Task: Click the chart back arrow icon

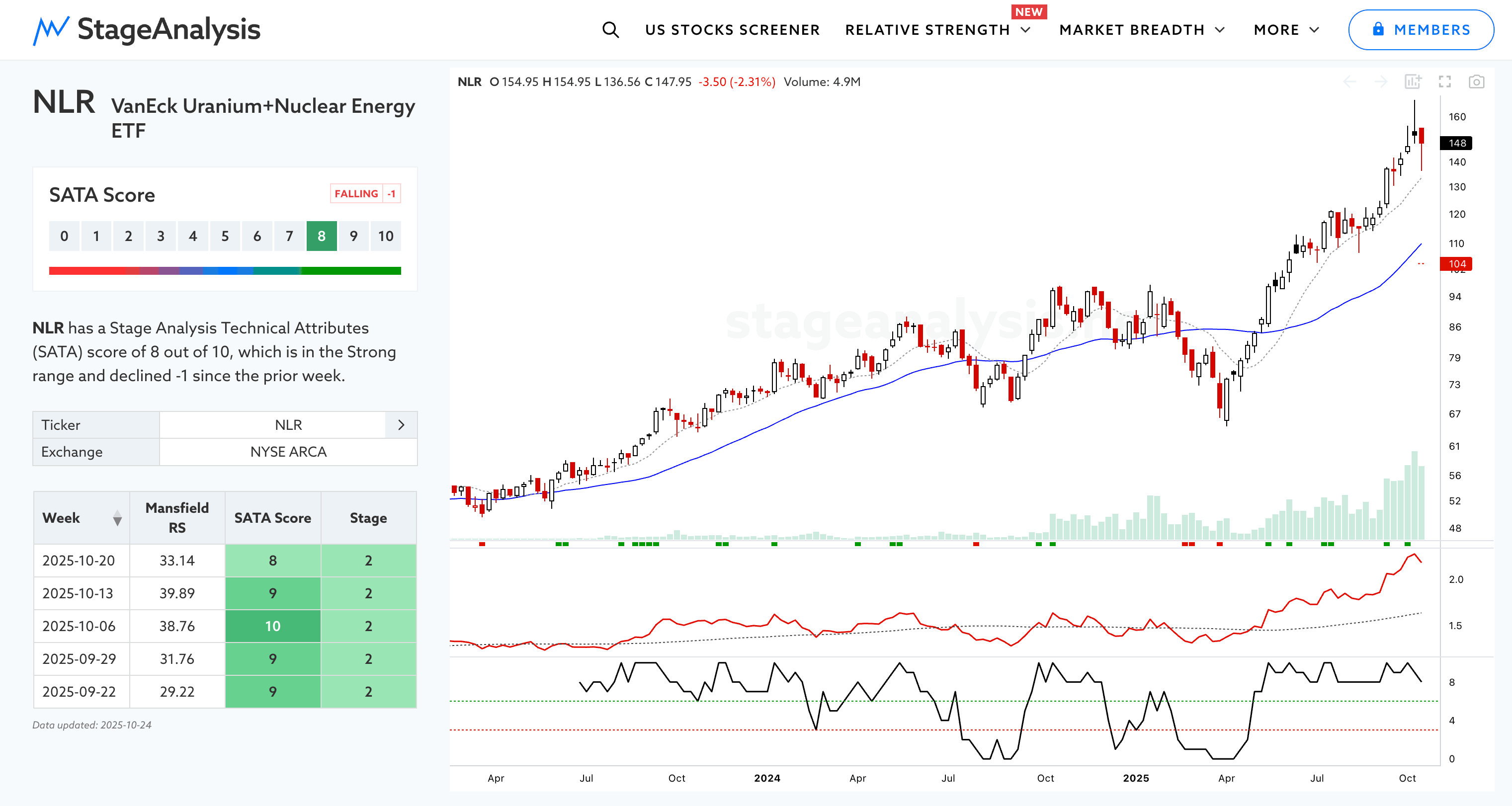Action: [1349, 82]
